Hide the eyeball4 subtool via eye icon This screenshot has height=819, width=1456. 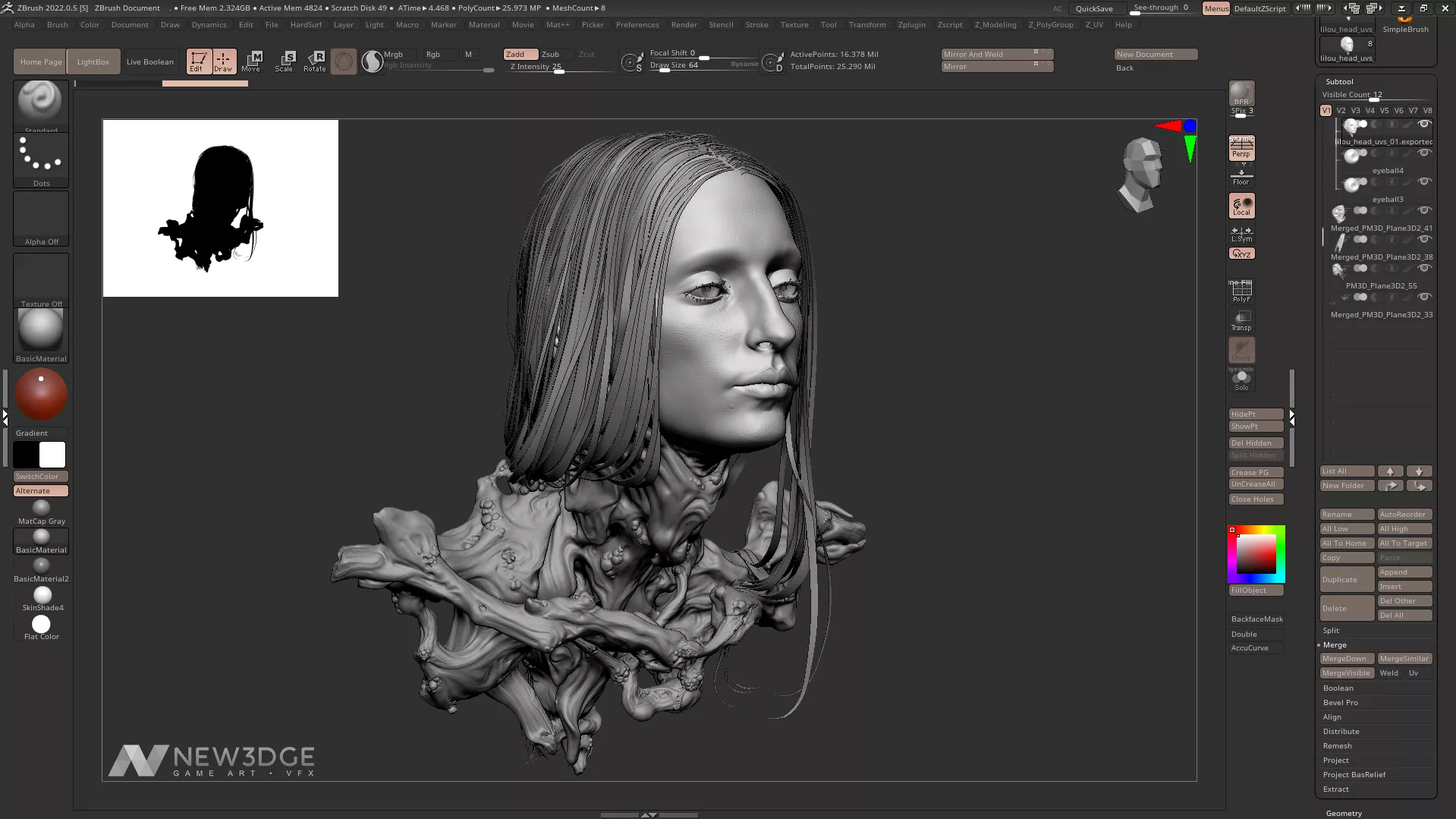pyautogui.click(x=1424, y=153)
